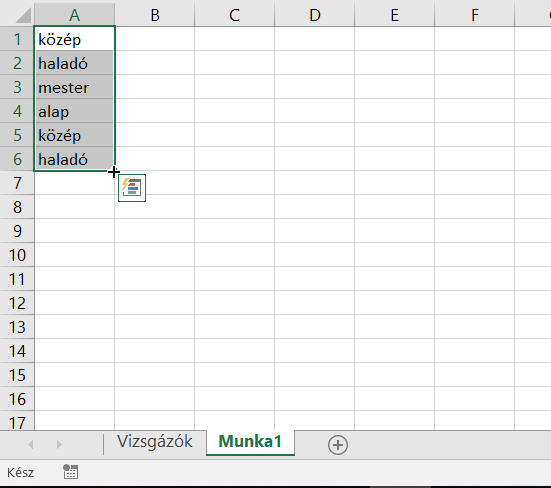551x488 pixels.
Task: Select the Munka1 sheet tab
Action: (x=250, y=442)
